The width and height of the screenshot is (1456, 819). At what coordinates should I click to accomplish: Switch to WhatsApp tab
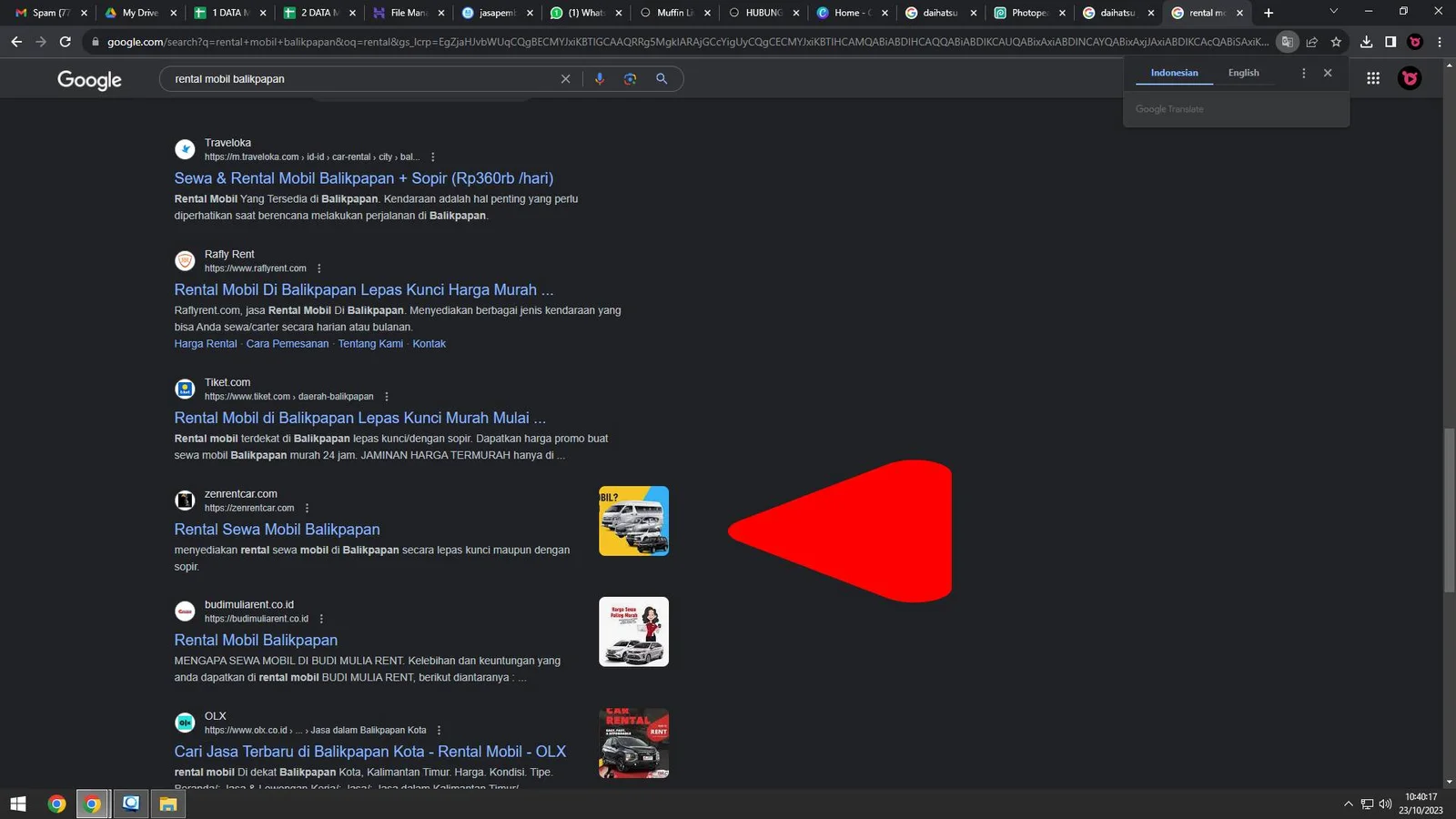coord(585,13)
